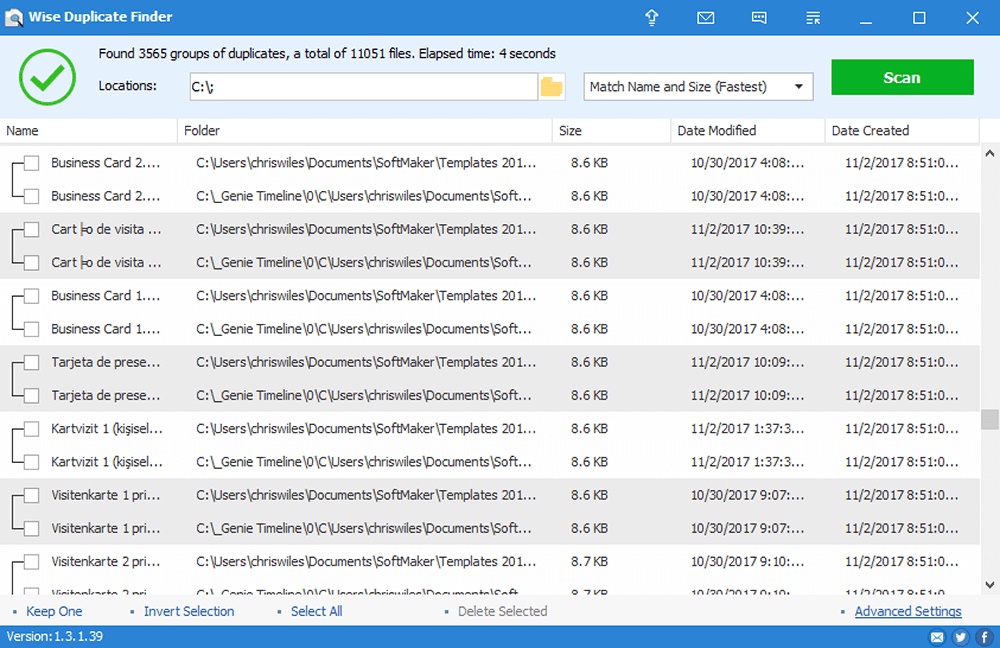Click the '10/30/2017 9:10' date of Visitenkarte 2

pyautogui.click(x=747, y=562)
